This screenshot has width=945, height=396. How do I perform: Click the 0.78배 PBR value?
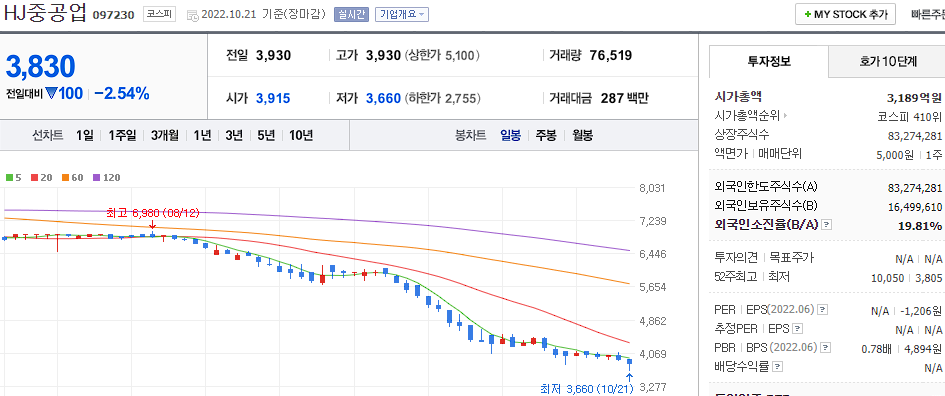[876, 348]
